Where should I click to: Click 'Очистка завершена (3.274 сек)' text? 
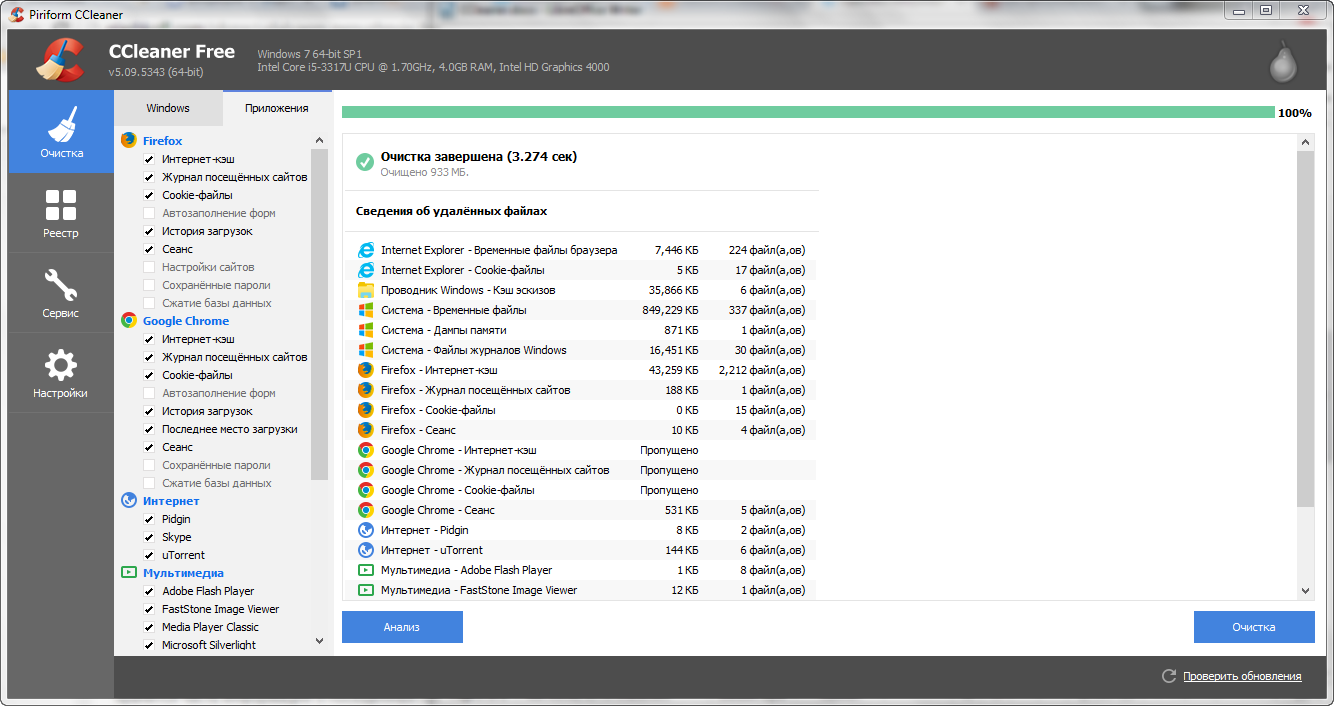(x=479, y=157)
